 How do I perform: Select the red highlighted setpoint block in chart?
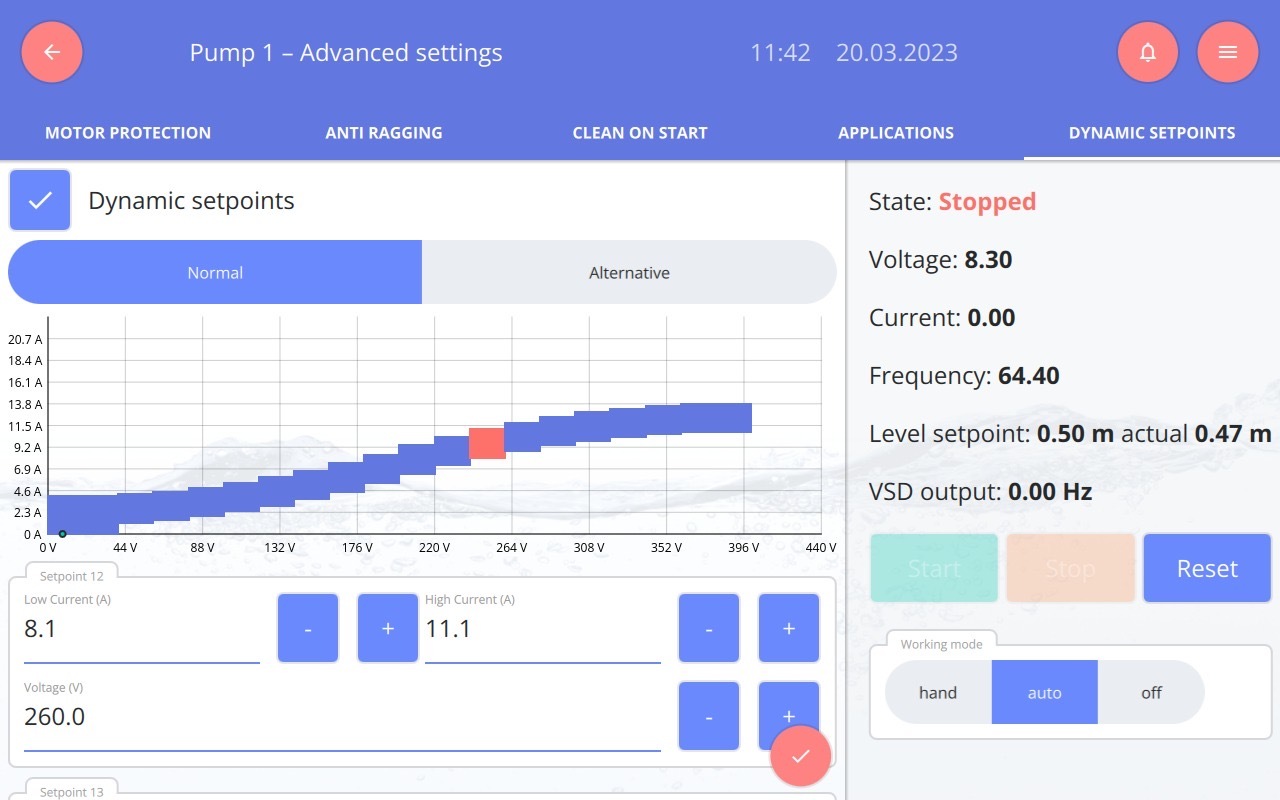coord(487,443)
